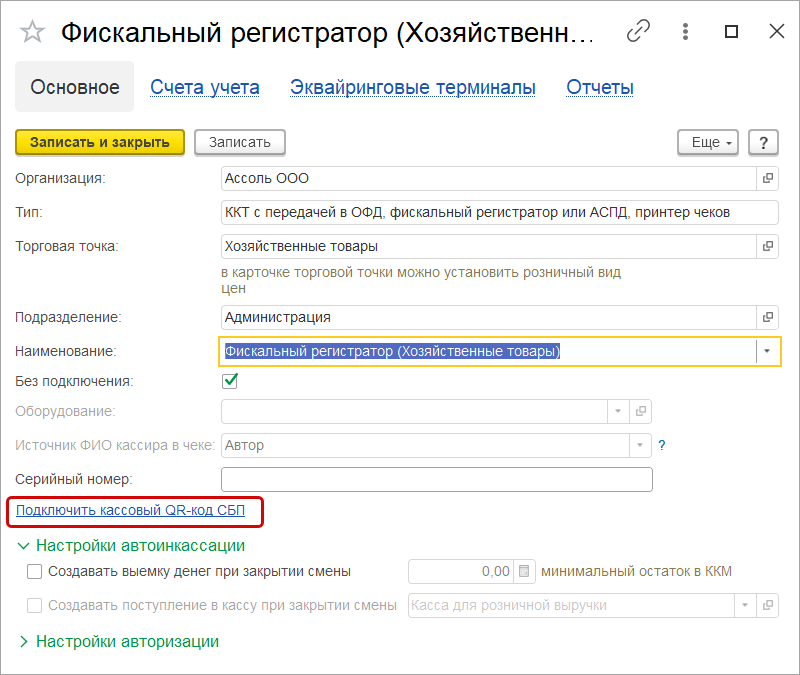Open the three-dot window menu
The width and height of the screenshot is (800, 675).
[685, 32]
